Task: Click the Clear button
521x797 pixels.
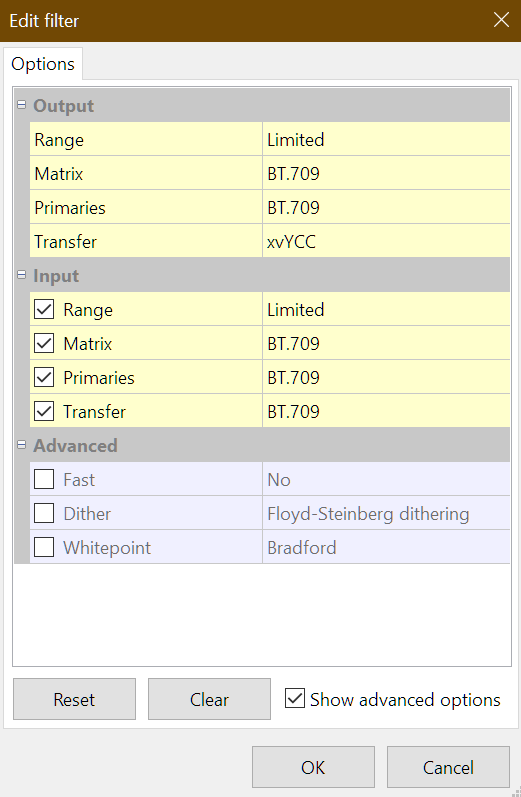Action: click(209, 699)
